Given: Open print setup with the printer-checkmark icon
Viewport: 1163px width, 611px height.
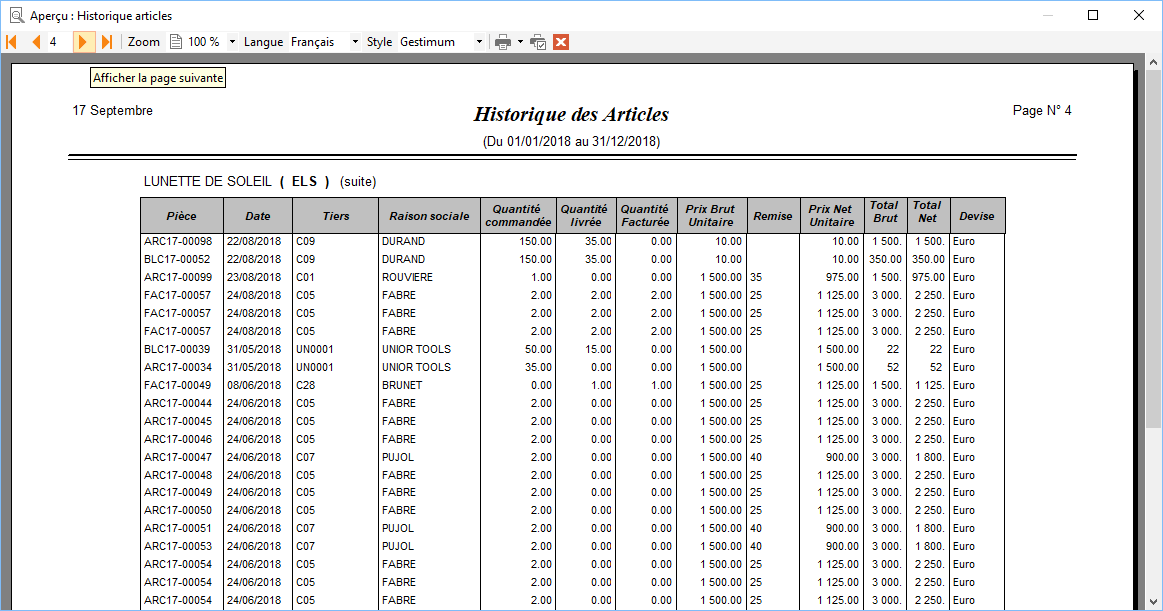Looking at the screenshot, I should (x=538, y=42).
